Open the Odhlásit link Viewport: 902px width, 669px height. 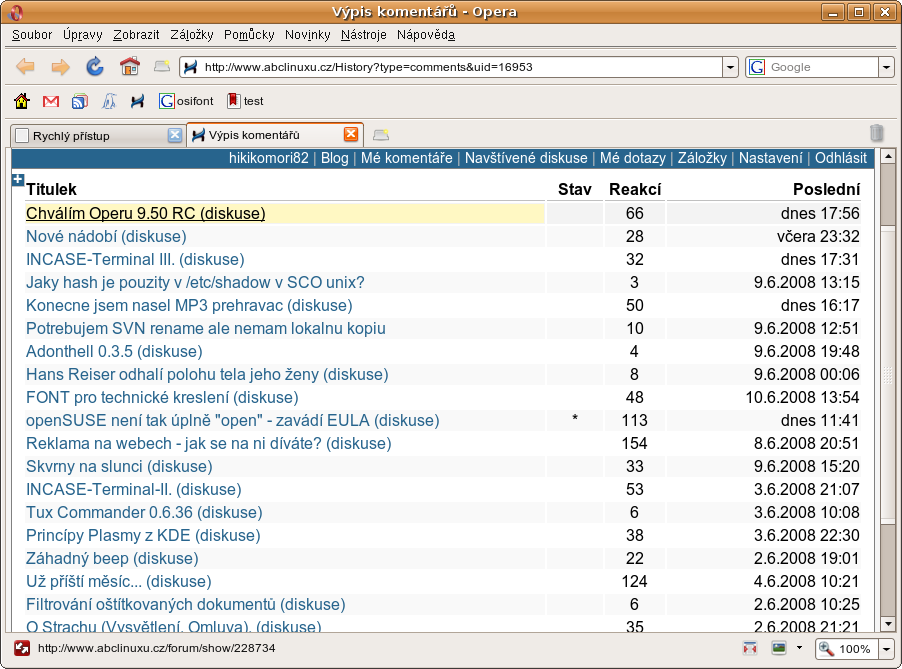(x=840, y=158)
